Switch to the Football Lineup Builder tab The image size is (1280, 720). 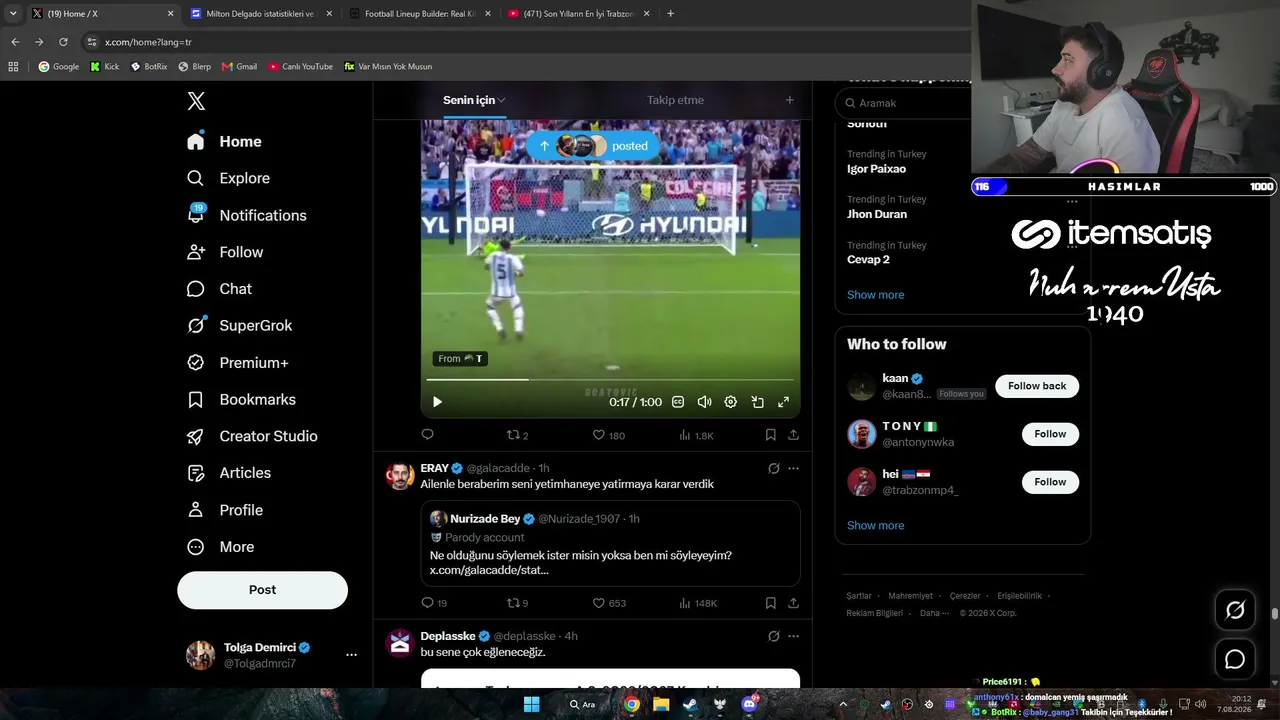tap(420, 14)
